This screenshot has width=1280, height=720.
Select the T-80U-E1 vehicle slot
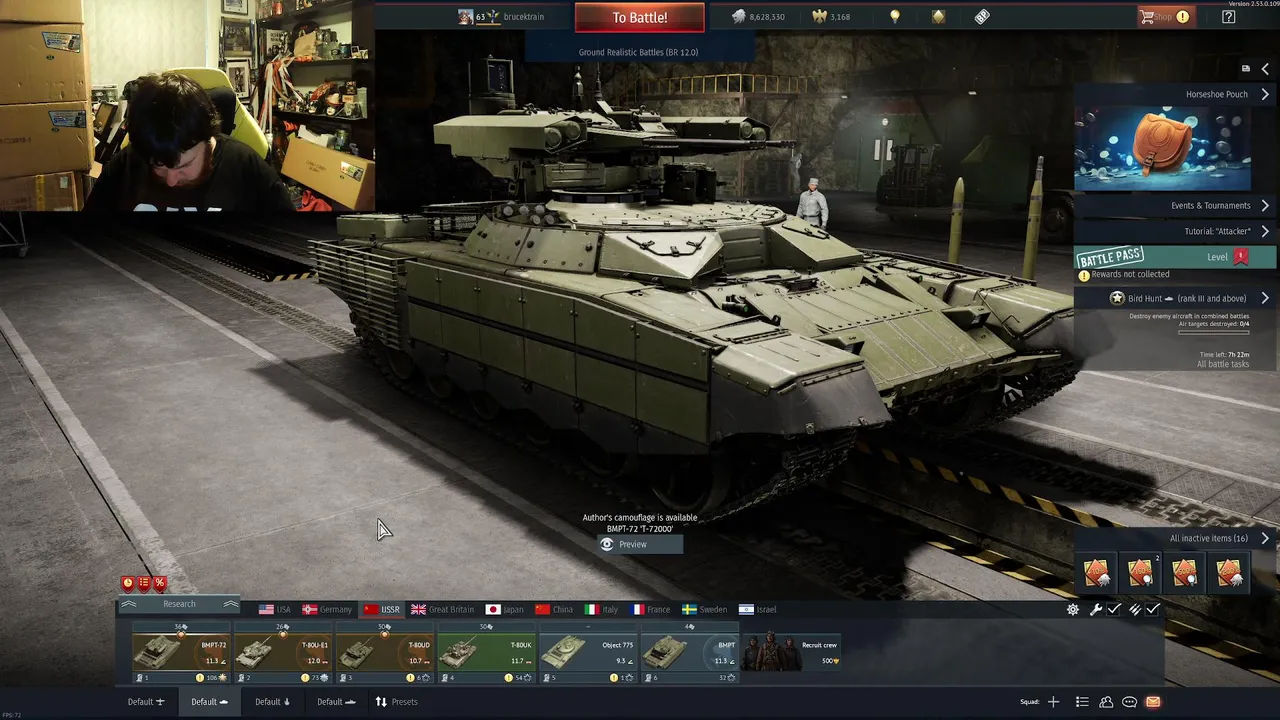[283, 652]
